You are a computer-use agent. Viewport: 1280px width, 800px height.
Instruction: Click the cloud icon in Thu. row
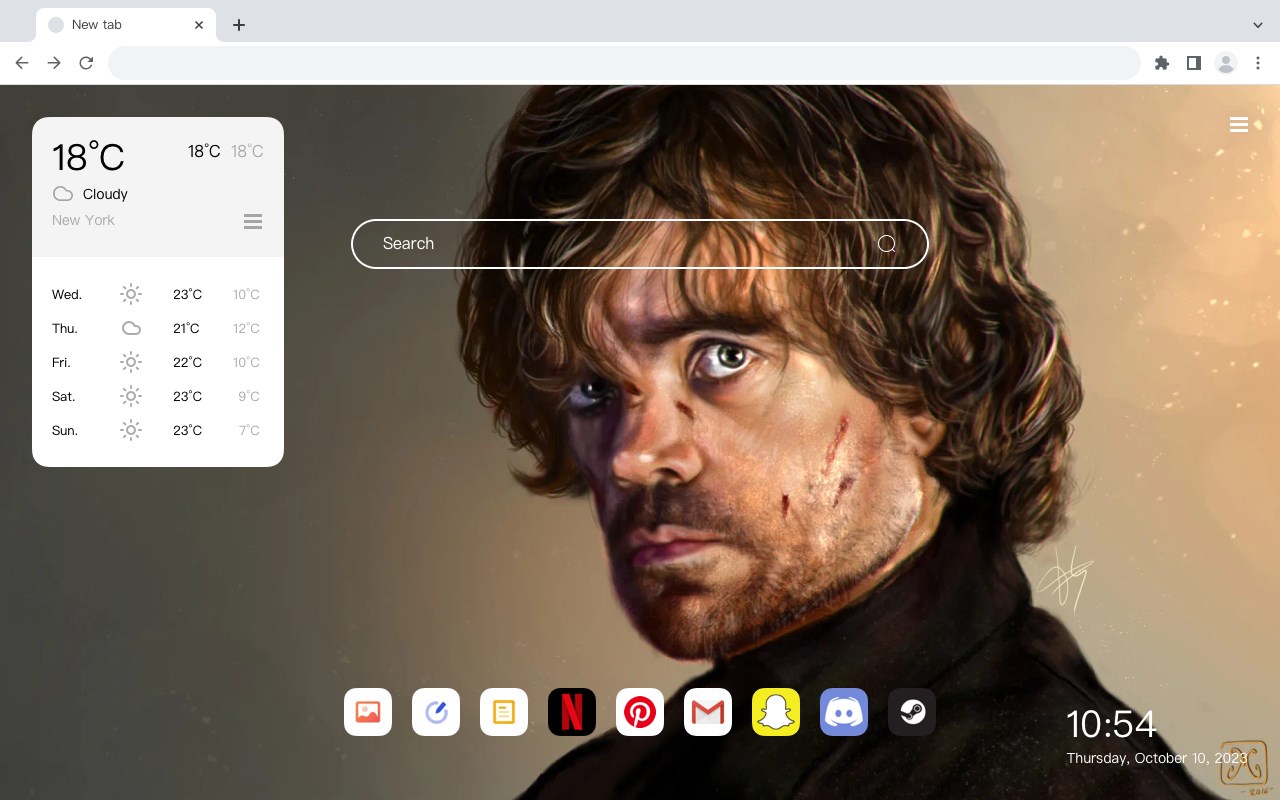tap(131, 328)
